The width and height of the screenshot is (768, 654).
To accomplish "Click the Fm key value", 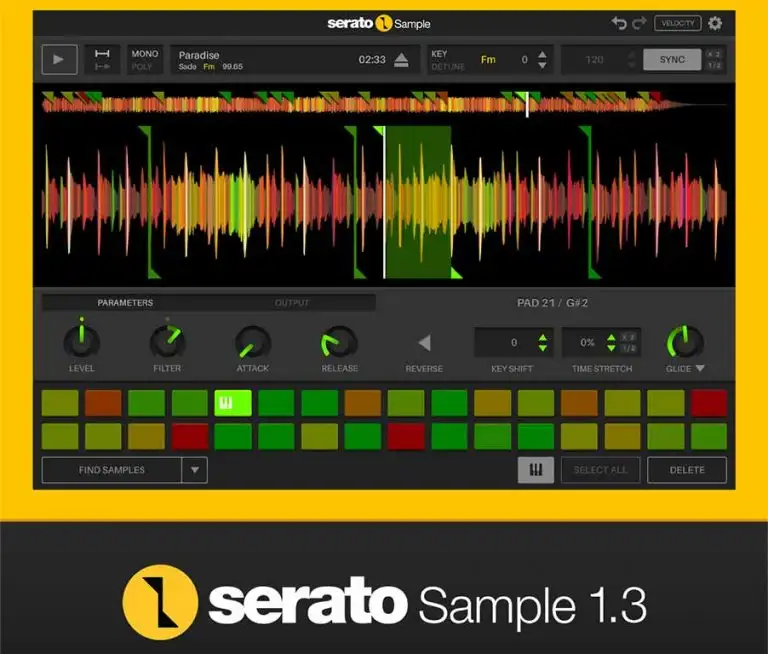I will pos(488,60).
